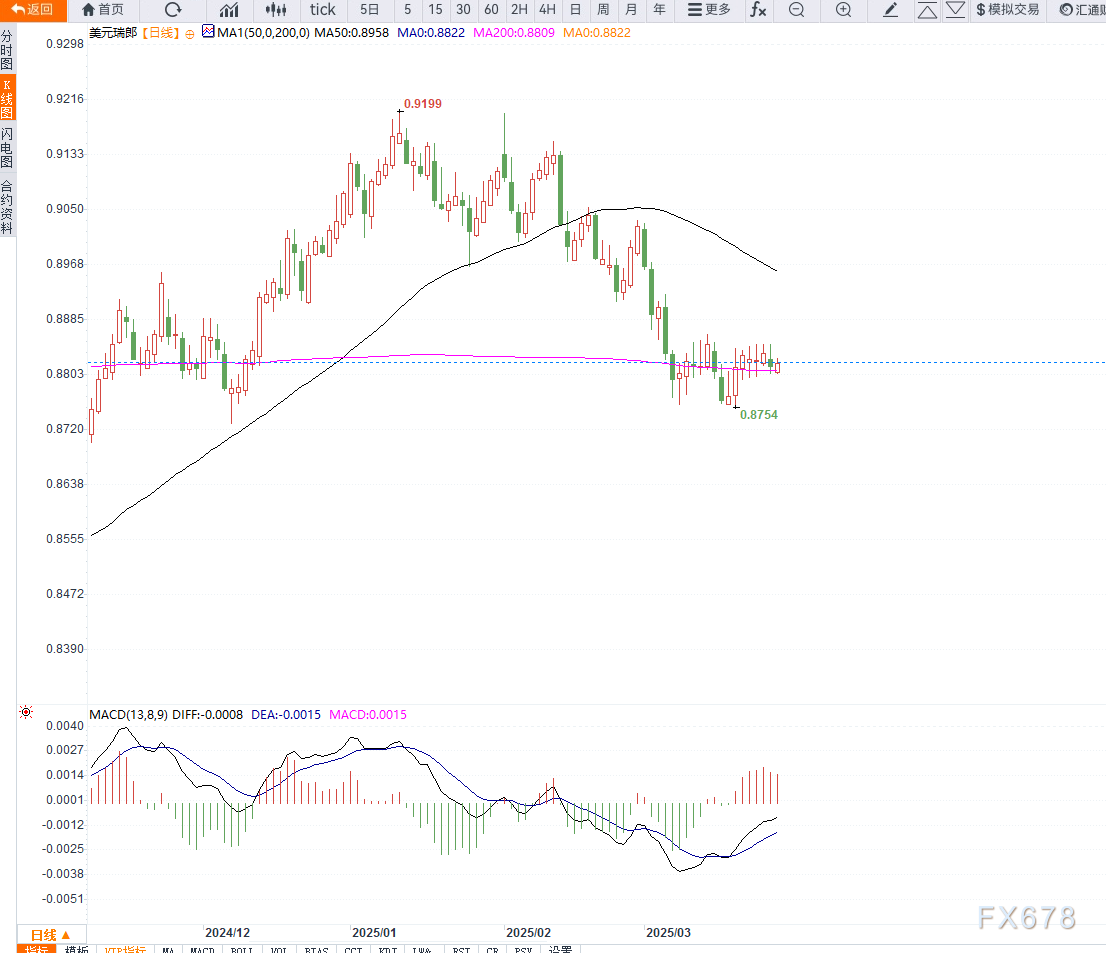Screen dimensions: 1106x953
Task: Zoom in the chart with plus magnifier
Action: (843, 10)
